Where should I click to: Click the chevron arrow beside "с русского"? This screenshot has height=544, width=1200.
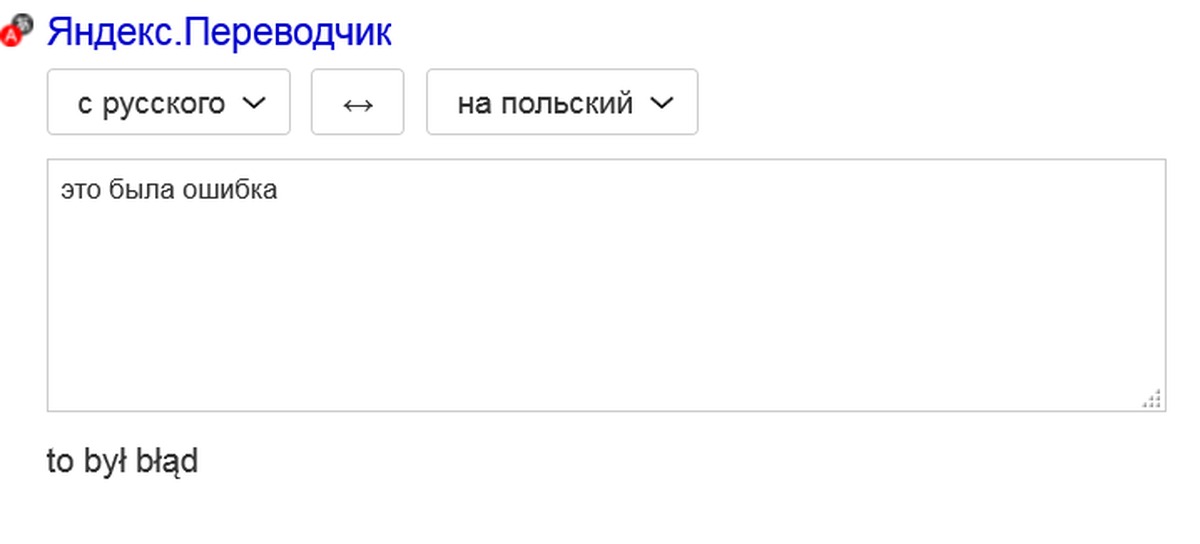(254, 102)
